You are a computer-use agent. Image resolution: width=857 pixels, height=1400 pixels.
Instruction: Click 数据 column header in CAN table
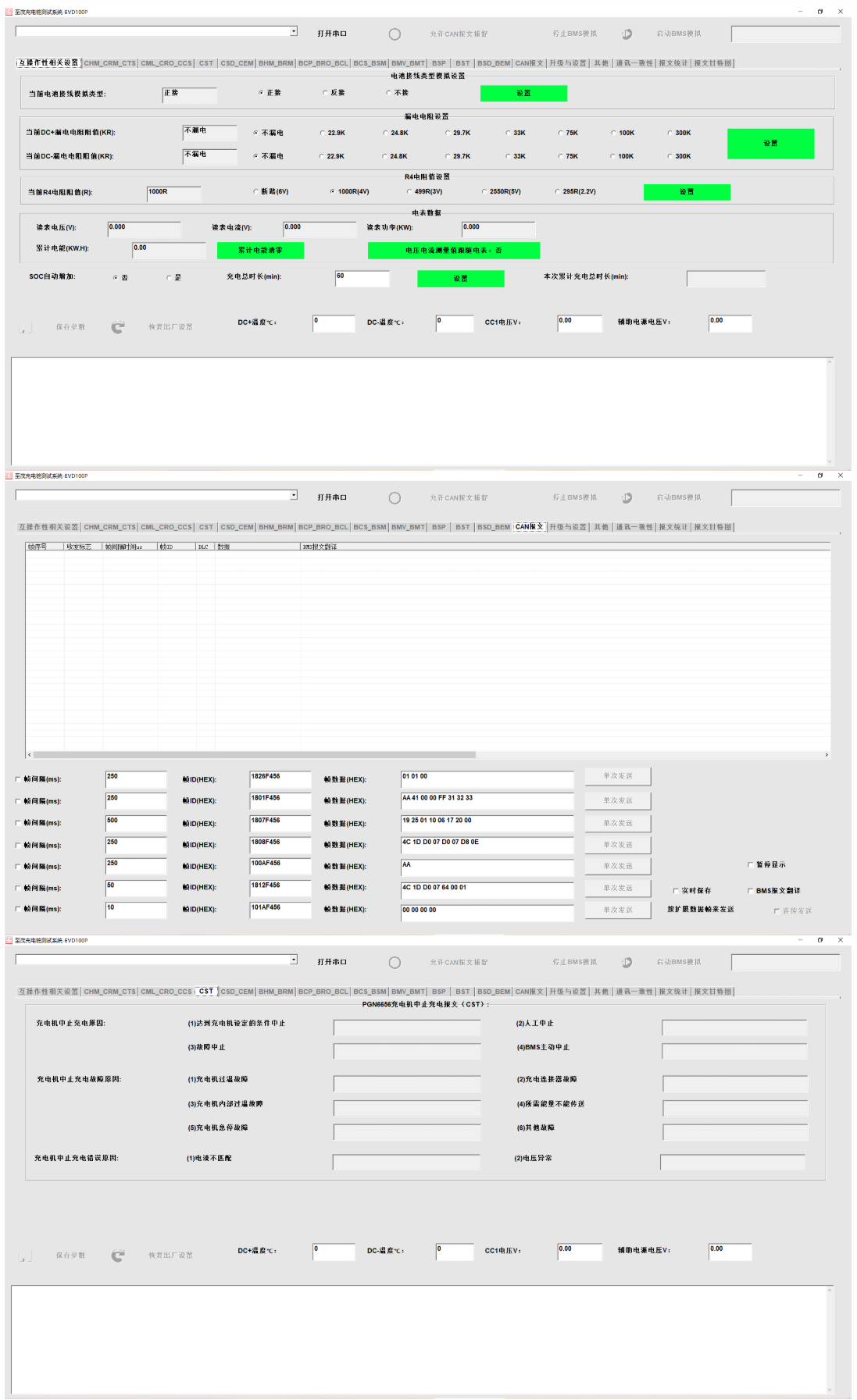(x=258, y=547)
